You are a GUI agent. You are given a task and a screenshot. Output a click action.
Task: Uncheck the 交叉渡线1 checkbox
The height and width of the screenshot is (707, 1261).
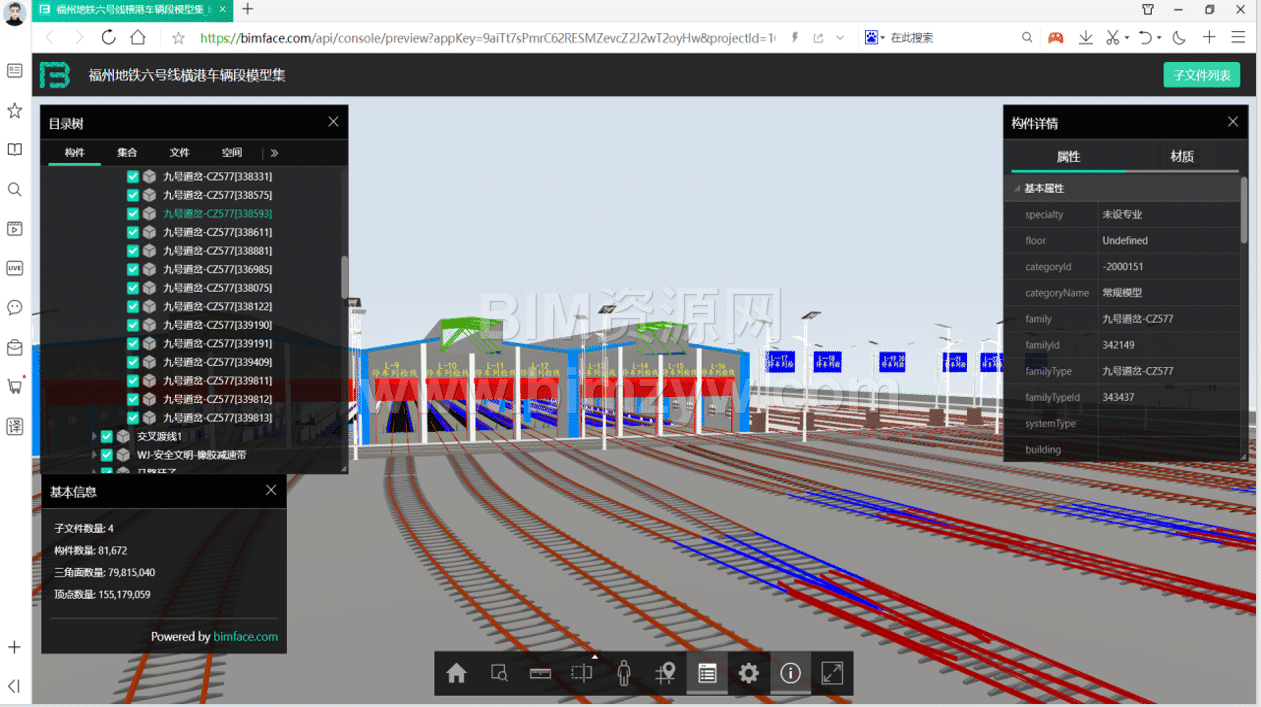[107, 436]
